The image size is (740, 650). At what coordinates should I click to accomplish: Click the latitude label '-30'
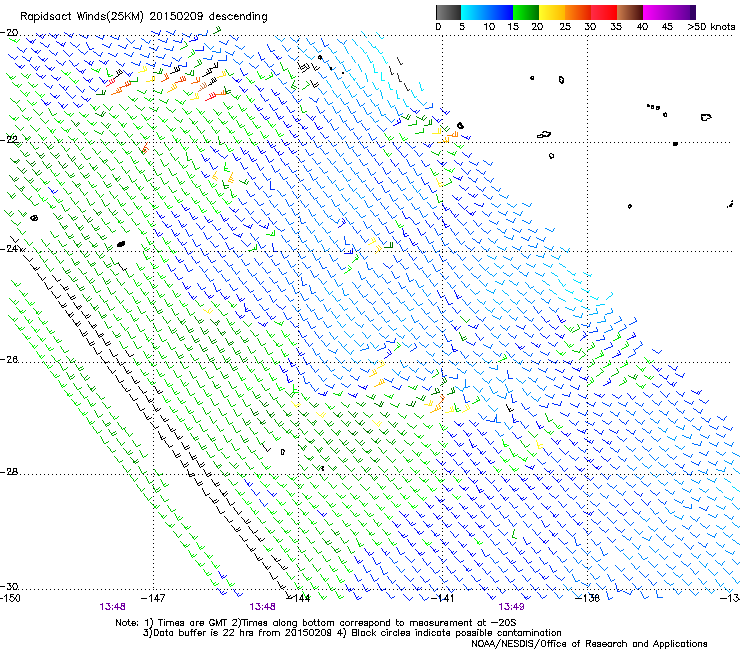click(x=10, y=587)
